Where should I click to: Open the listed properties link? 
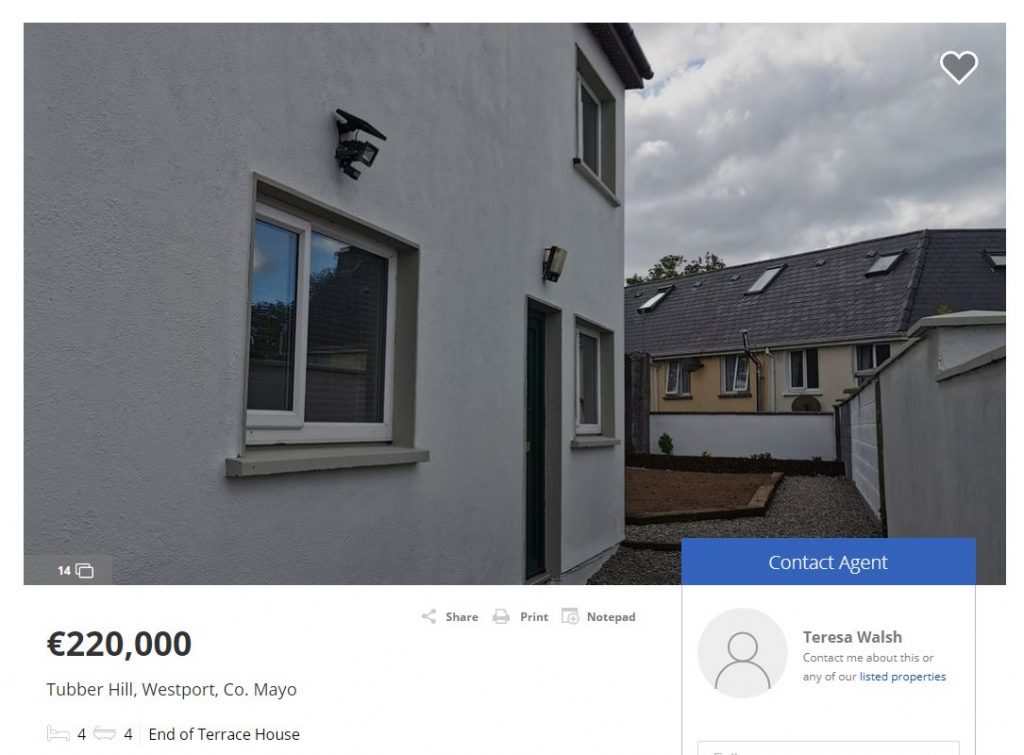(x=903, y=677)
